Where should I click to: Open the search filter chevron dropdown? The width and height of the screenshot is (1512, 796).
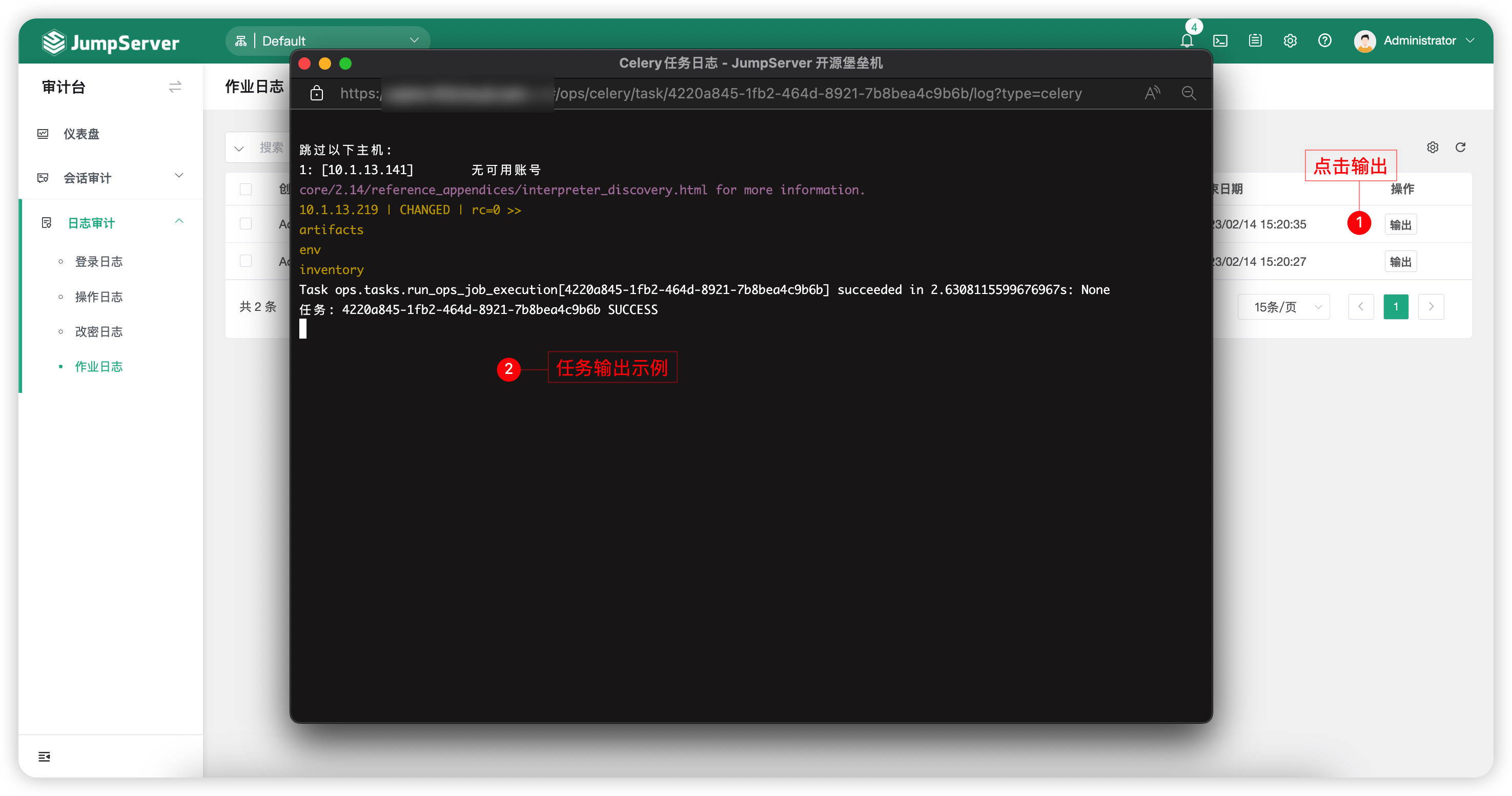[x=239, y=149]
